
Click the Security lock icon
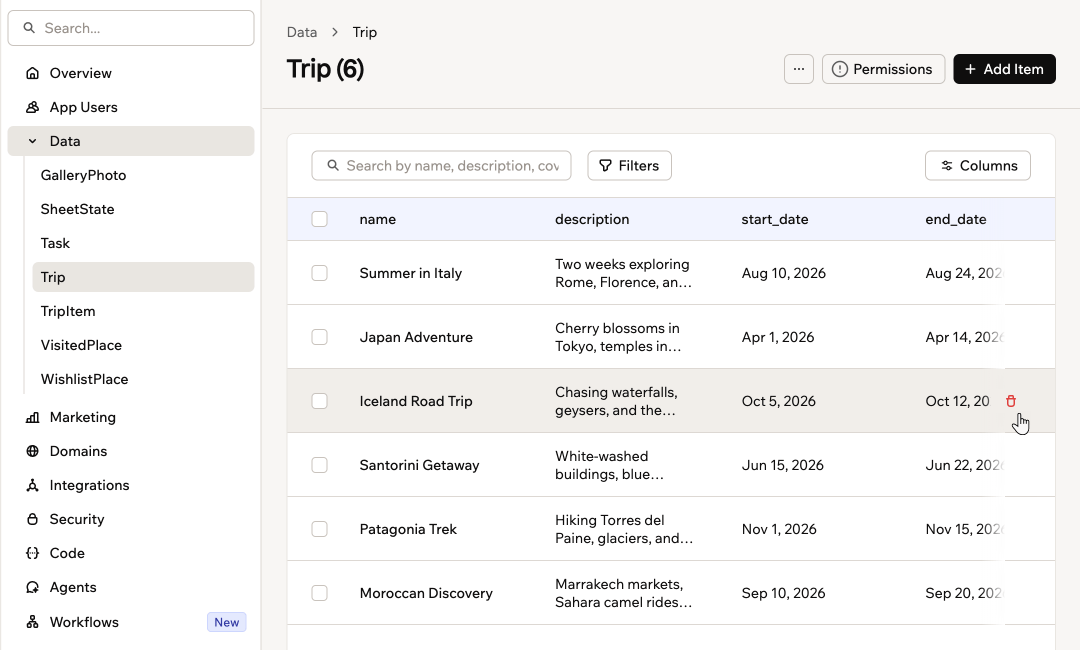tap(32, 519)
